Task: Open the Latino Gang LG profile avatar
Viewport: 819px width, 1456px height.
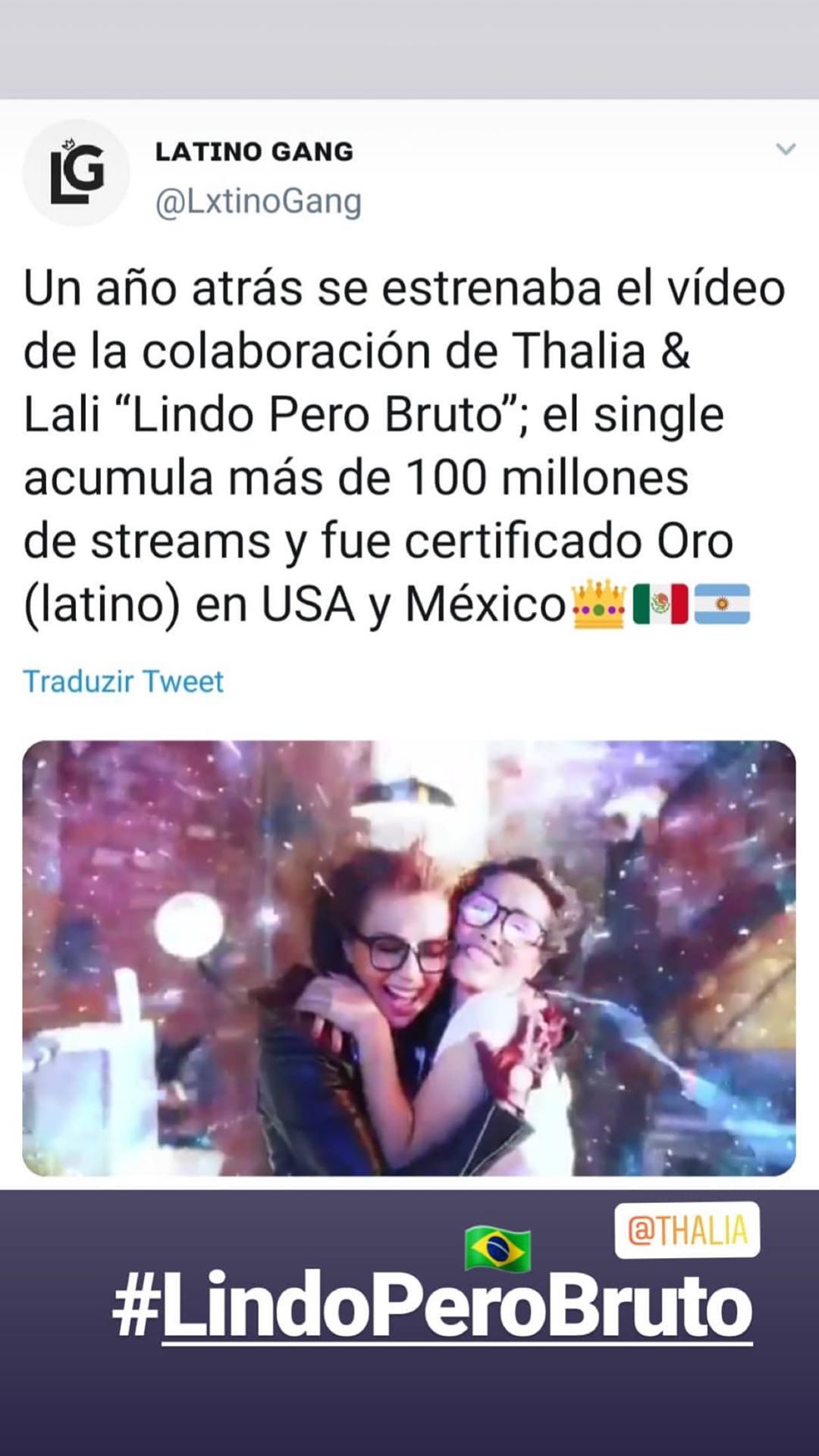Action: coord(76,173)
